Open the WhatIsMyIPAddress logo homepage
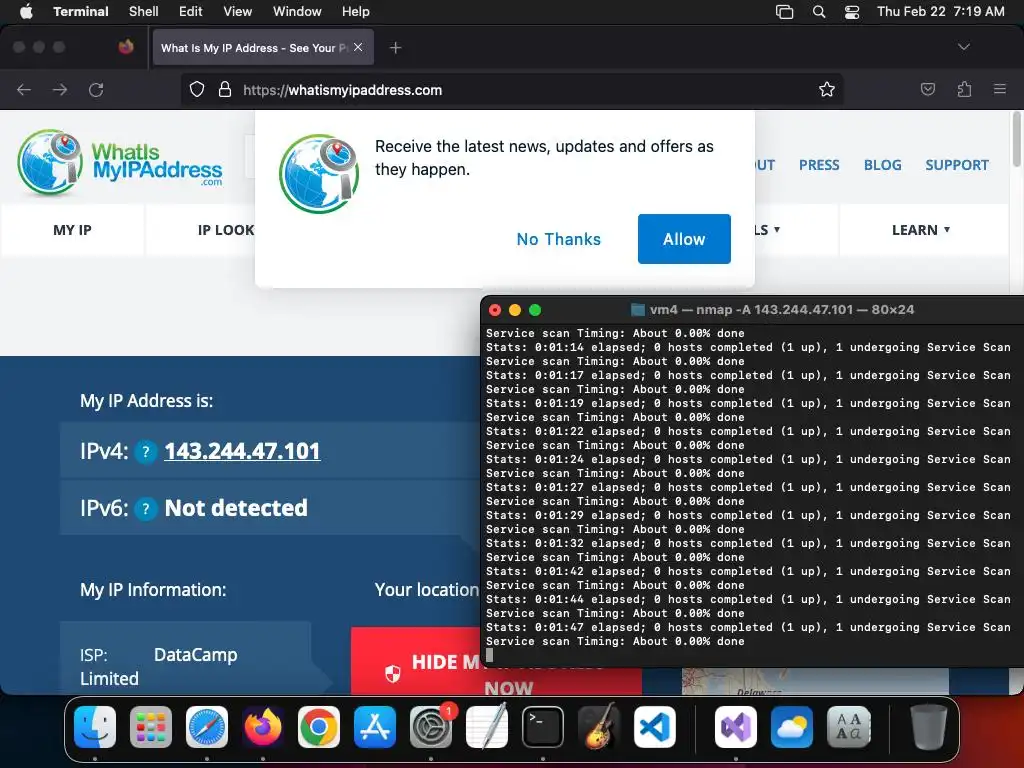1024x768 pixels. coord(120,163)
